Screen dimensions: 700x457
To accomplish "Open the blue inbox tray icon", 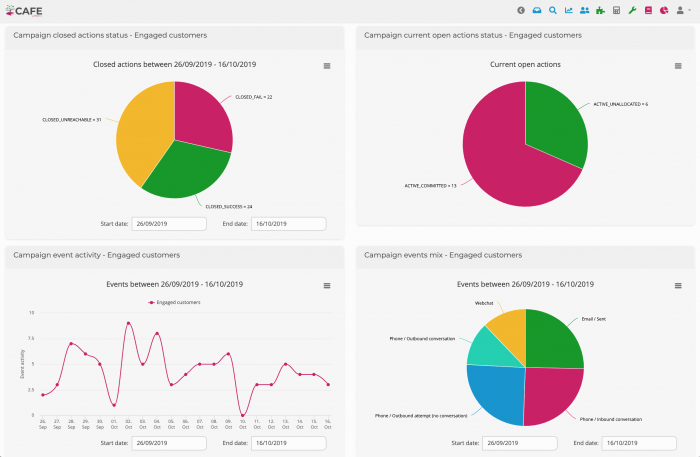I will (537, 10).
